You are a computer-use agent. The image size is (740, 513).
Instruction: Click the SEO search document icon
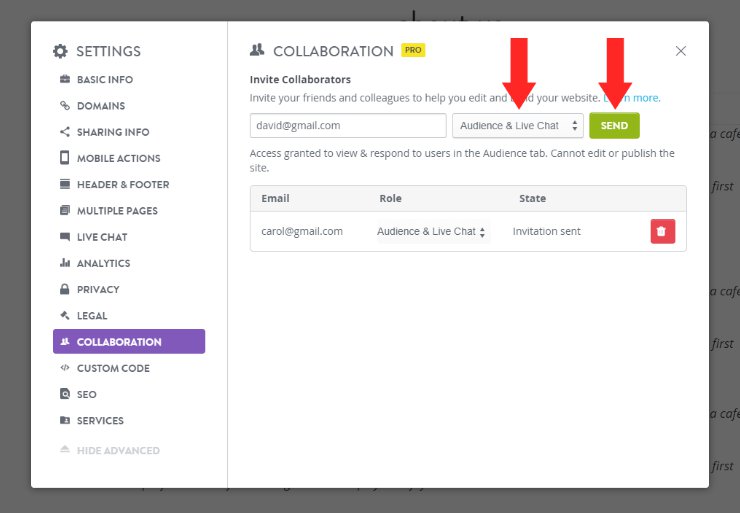pos(65,394)
